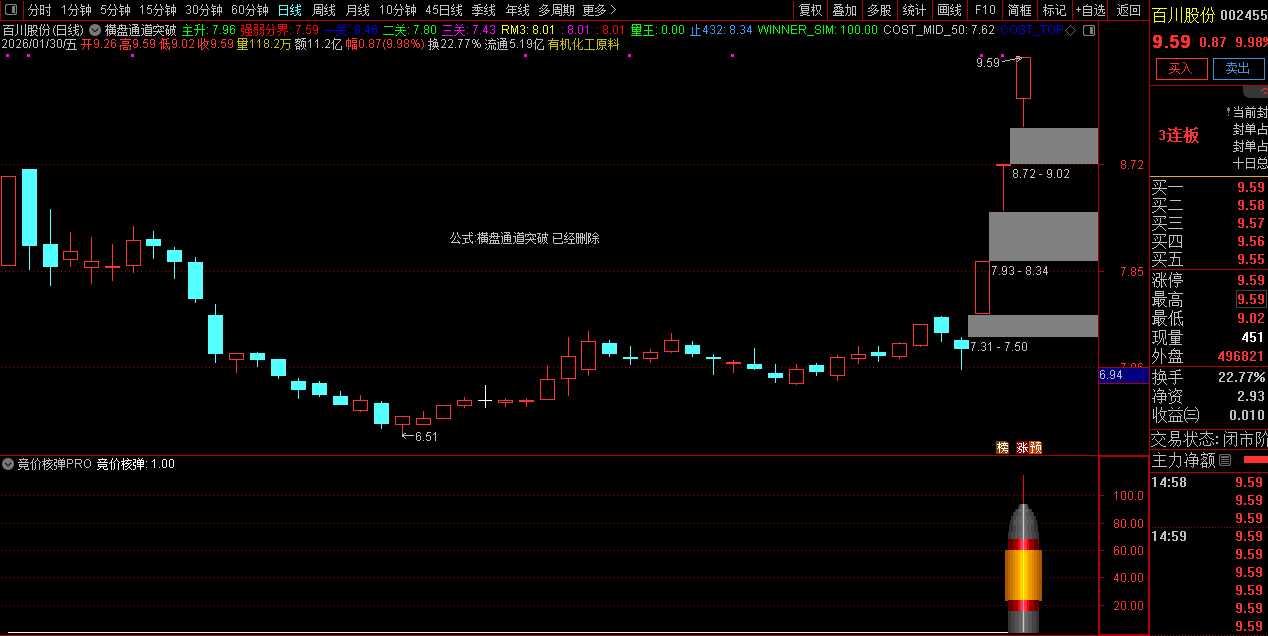Open the 统计 statistics tool
Image resolution: width=1268 pixels, height=636 pixels.
914,10
